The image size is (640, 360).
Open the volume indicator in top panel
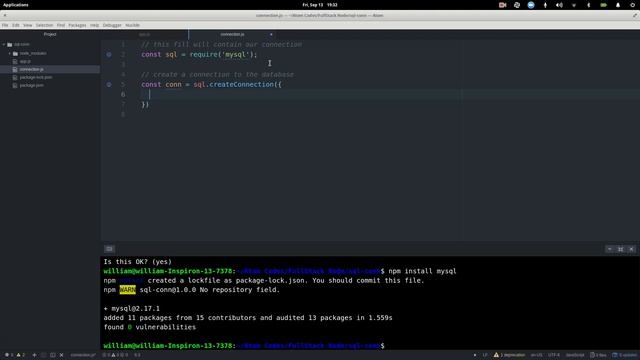coord(559,5)
